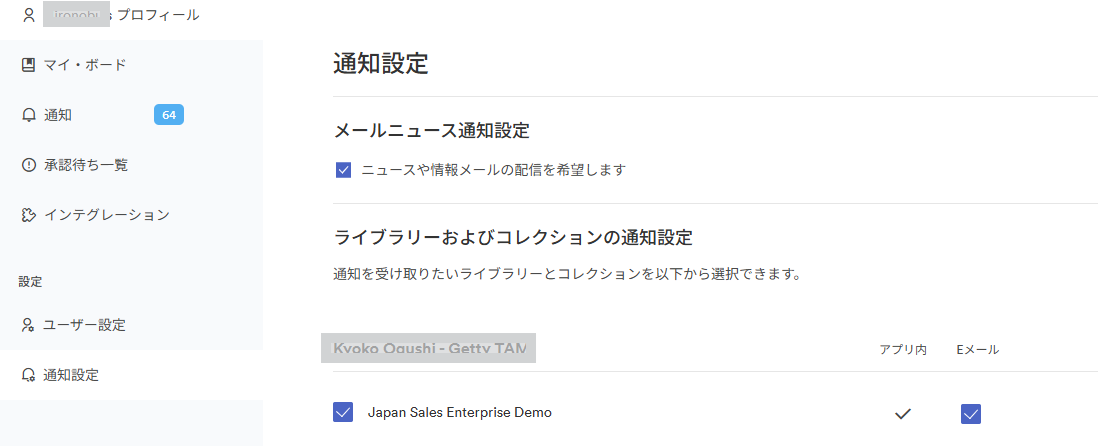
Task: Go to the 承認待ち一覧 menu label
Action: click(85, 165)
